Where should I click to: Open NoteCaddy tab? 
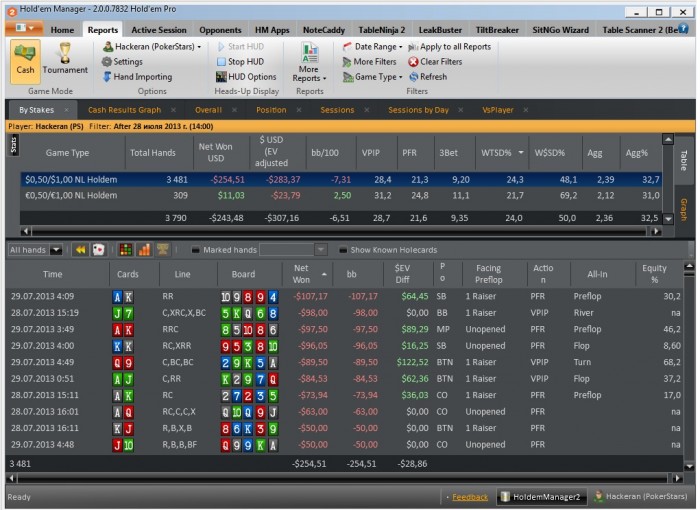coord(324,30)
